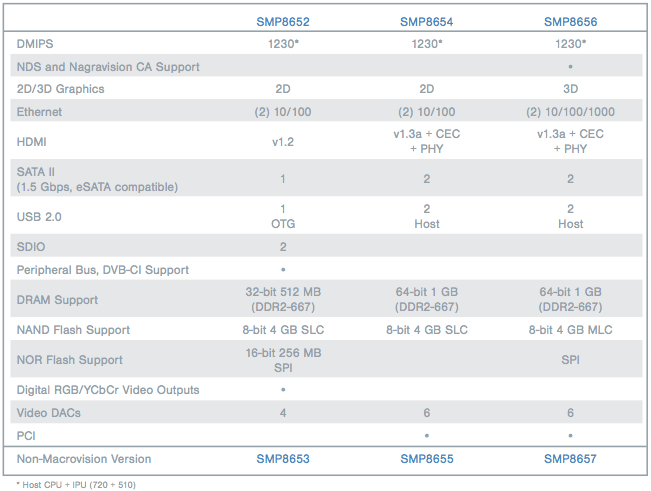Image resolution: width=651 pixels, height=491 pixels.
Task: Click the v1.2 HDMI value
Action: (283, 142)
